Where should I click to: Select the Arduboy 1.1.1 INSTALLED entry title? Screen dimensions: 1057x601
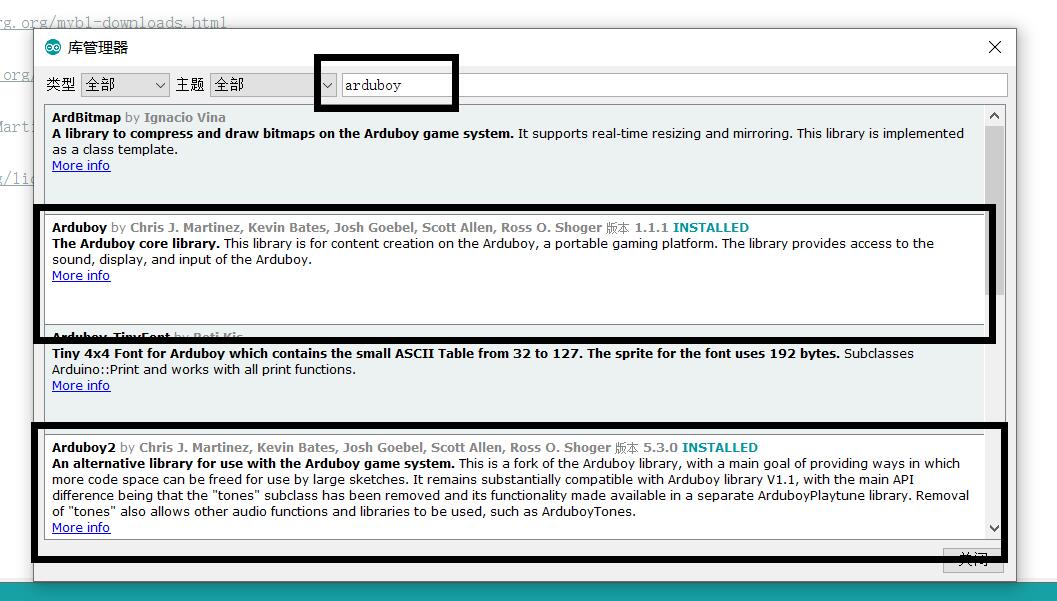click(400, 228)
